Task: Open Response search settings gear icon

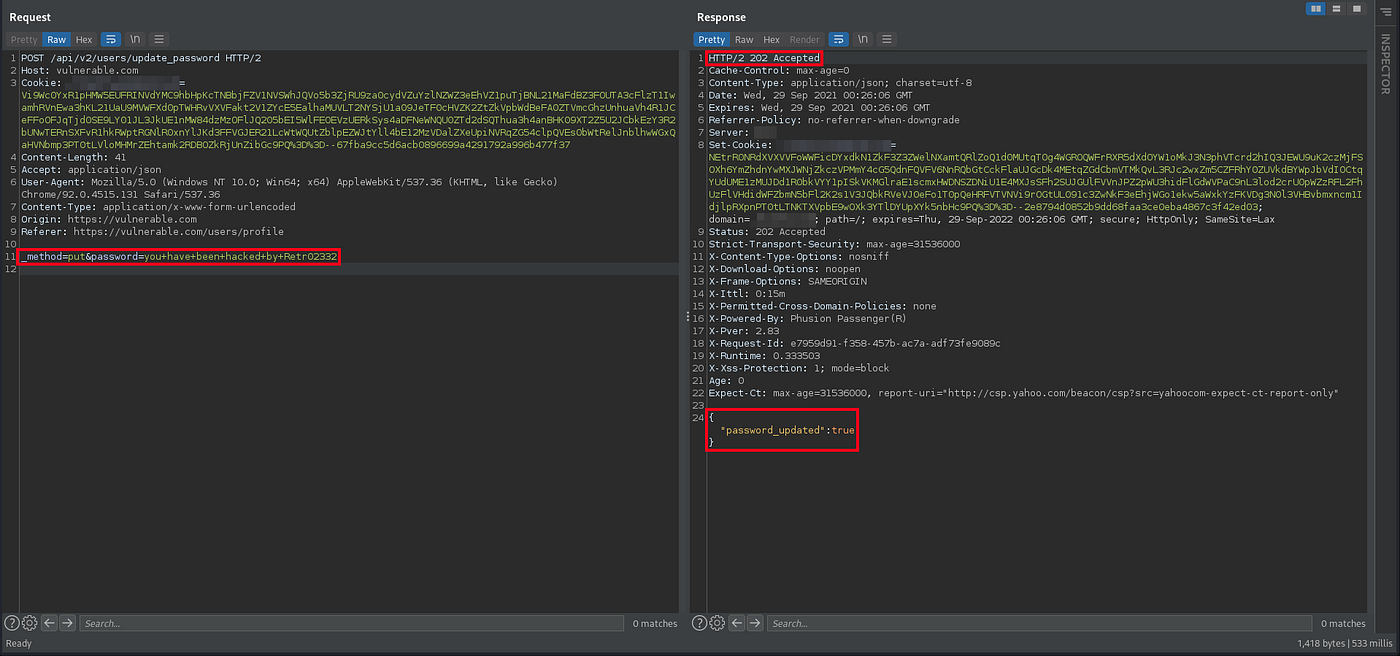Action: point(717,623)
